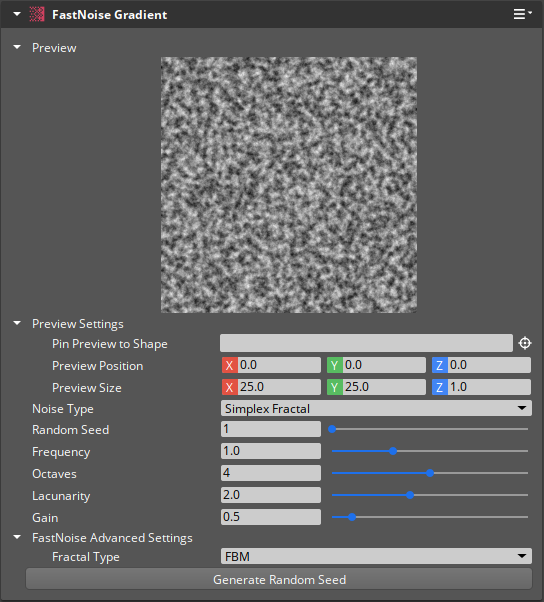The image size is (544, 602).
Task: Click the Gain label
Action: [45, 518]
